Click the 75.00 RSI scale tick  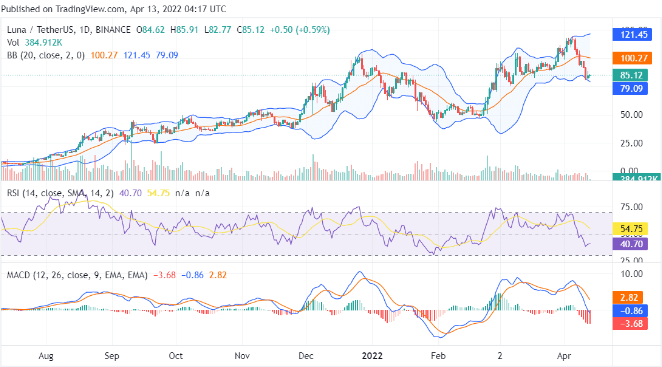pos(631,207)
